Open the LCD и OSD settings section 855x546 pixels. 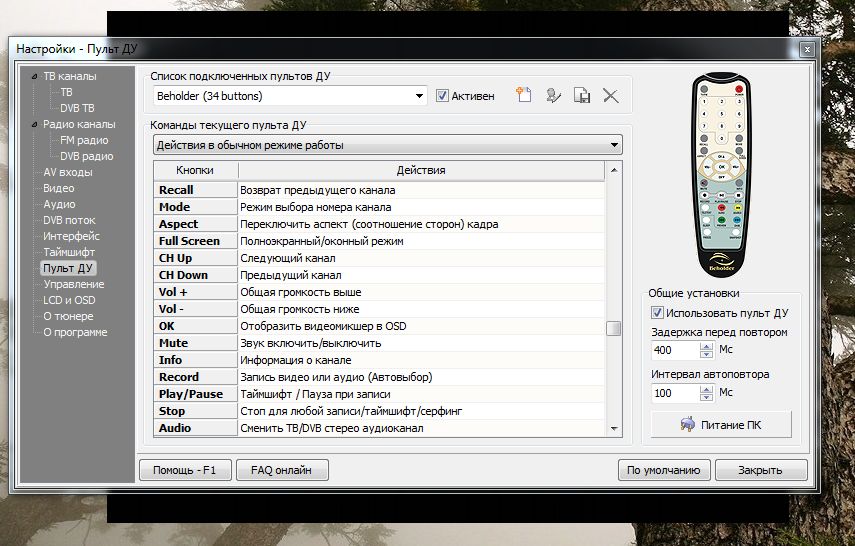69,300
